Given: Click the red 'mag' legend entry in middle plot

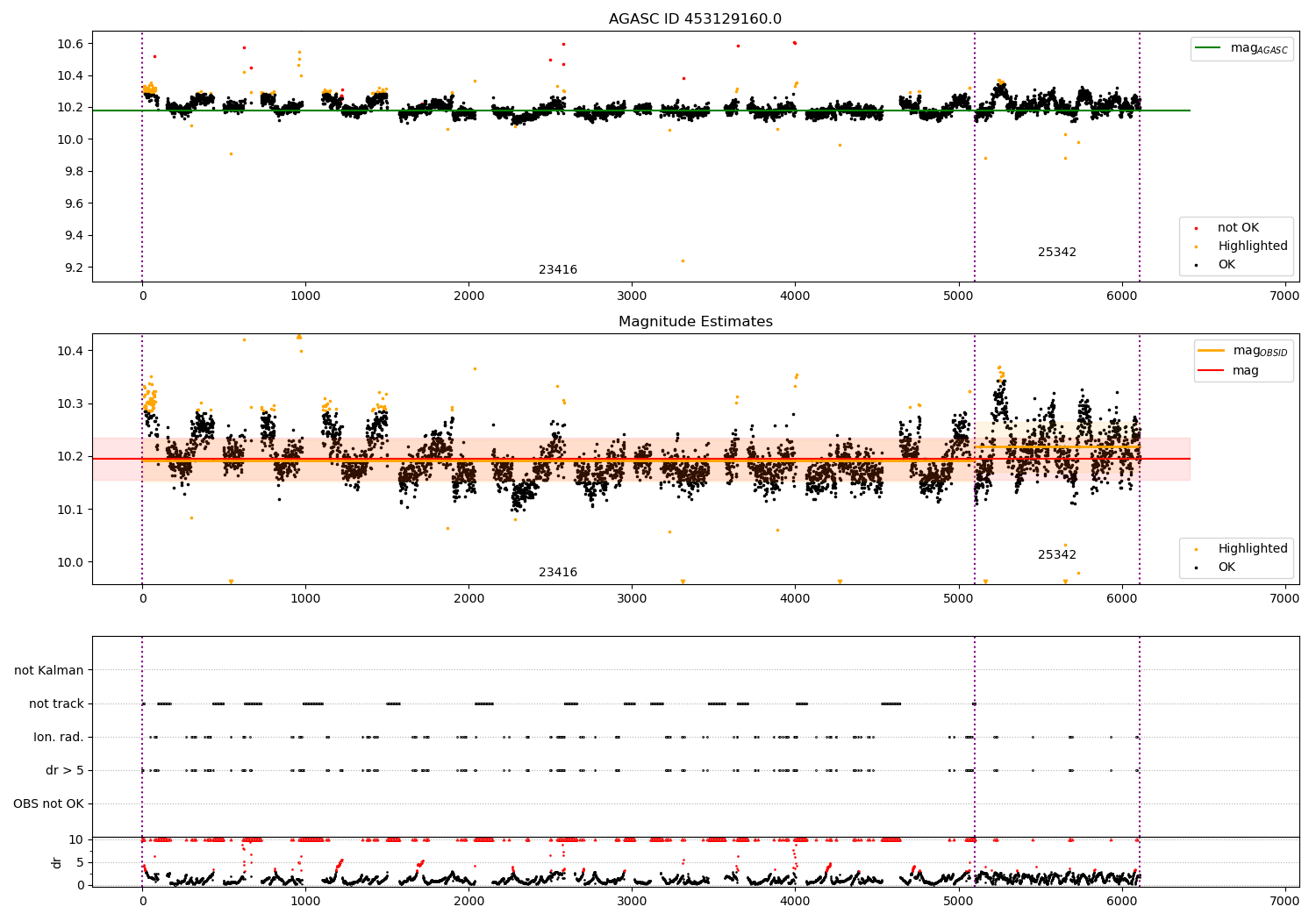Looking at the screenshot, I should pos(1228,370).
